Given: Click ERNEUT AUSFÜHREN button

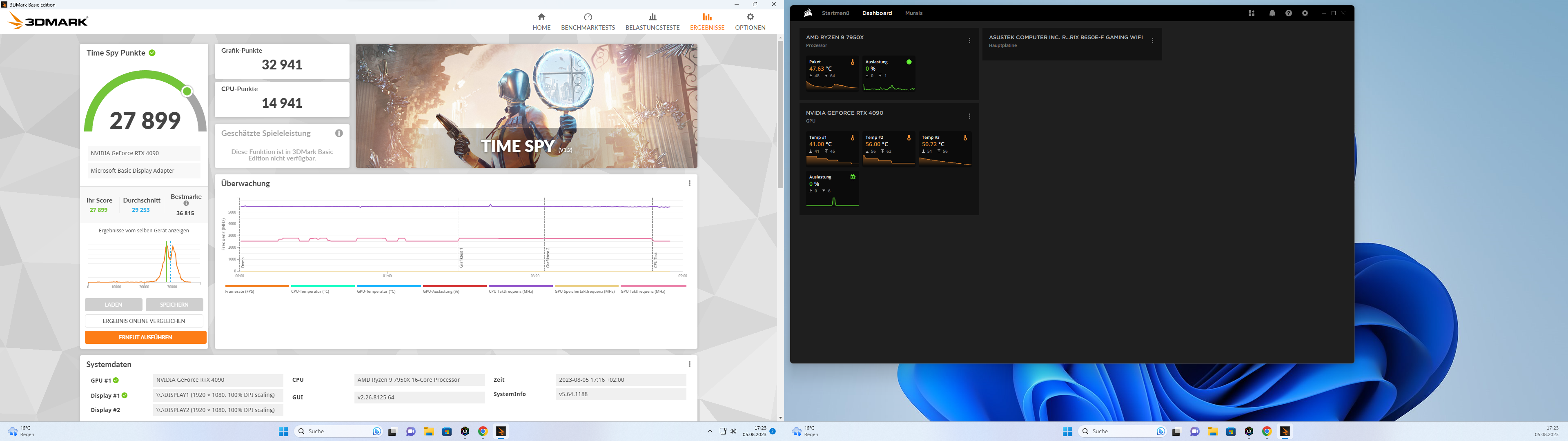Looking at the screenshot, I should click(x=145, y=337).
